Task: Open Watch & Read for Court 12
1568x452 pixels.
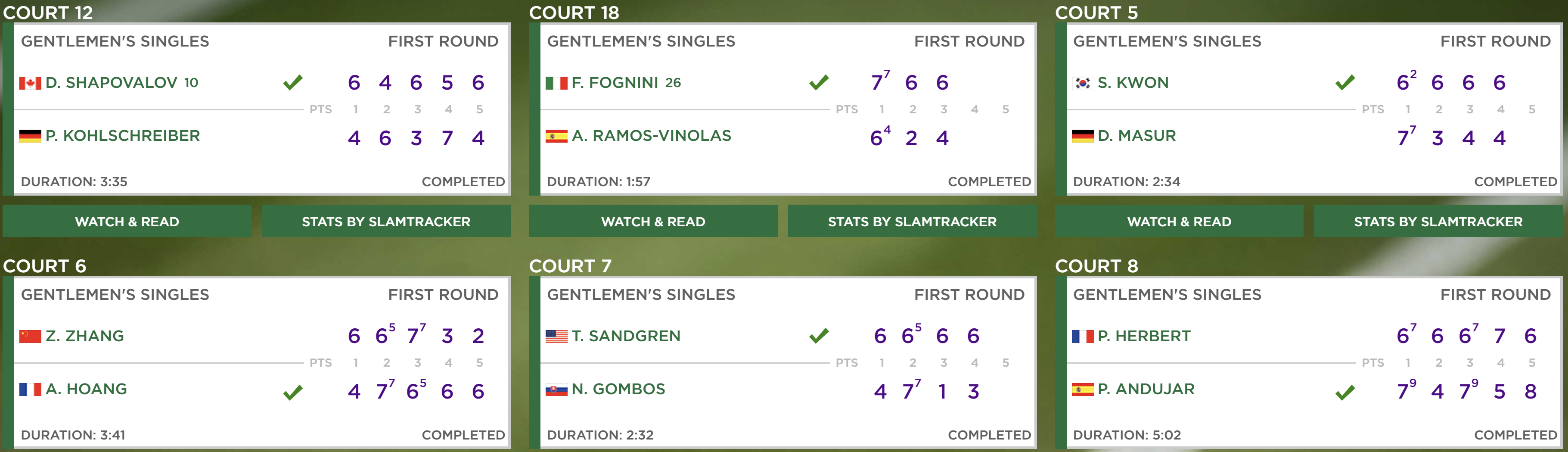Action: pos(127,221)
